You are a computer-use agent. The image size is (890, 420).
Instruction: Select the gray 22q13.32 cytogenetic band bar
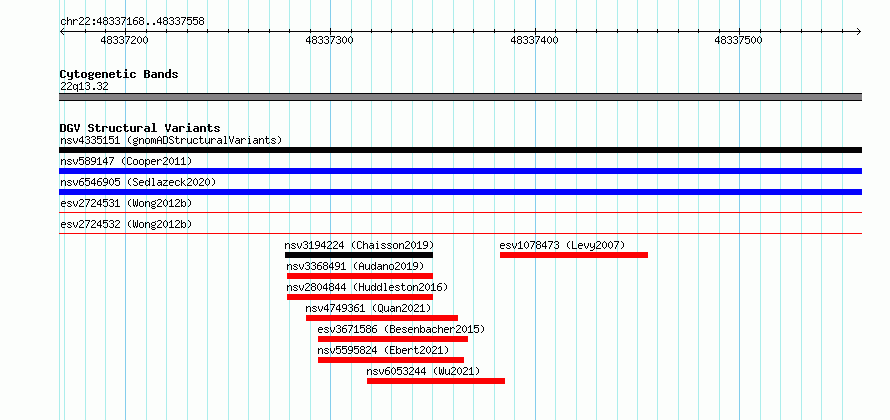460,97
